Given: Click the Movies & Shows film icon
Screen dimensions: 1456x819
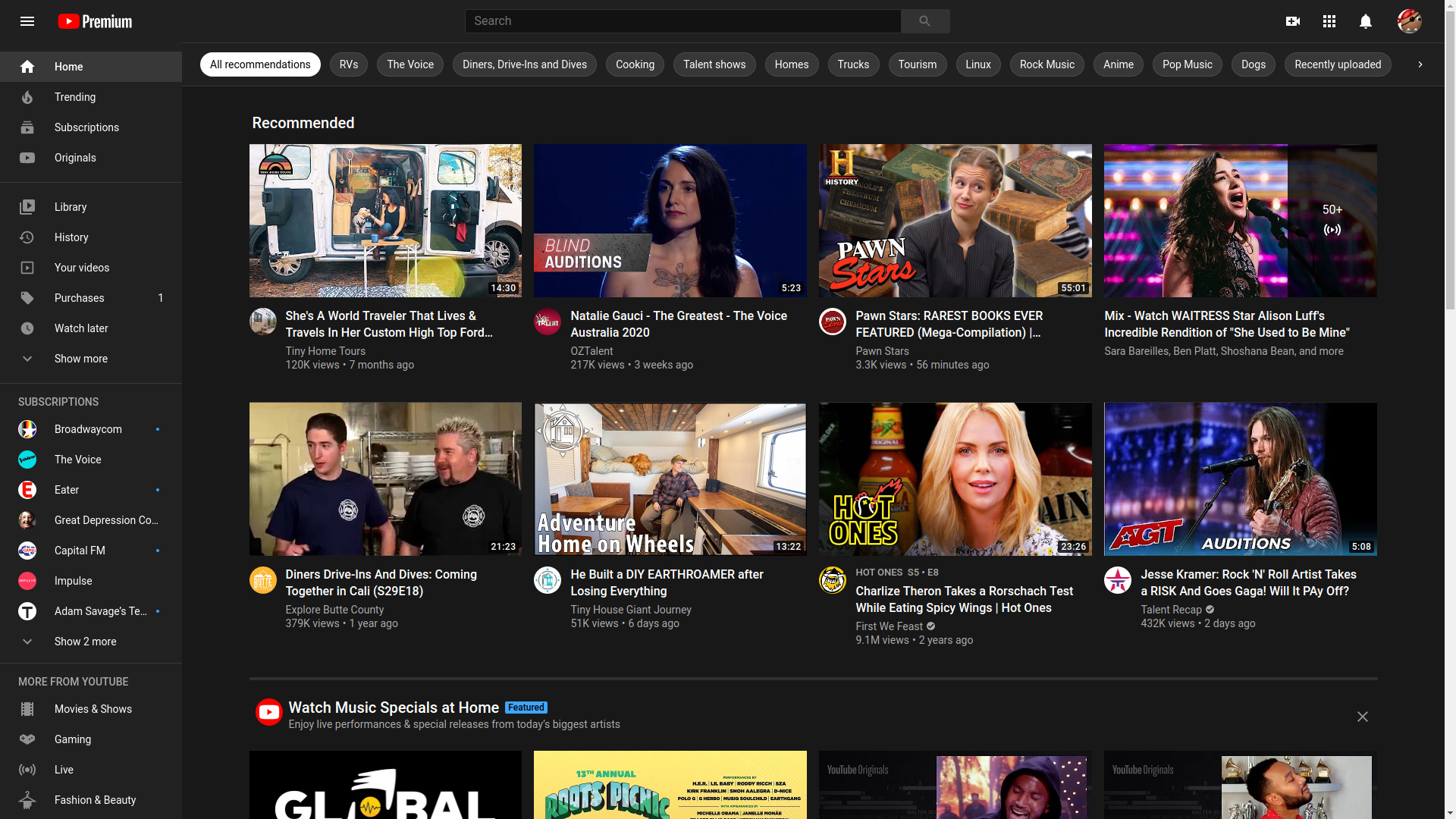Looking at the screenshot, I should tap(27, 709).
